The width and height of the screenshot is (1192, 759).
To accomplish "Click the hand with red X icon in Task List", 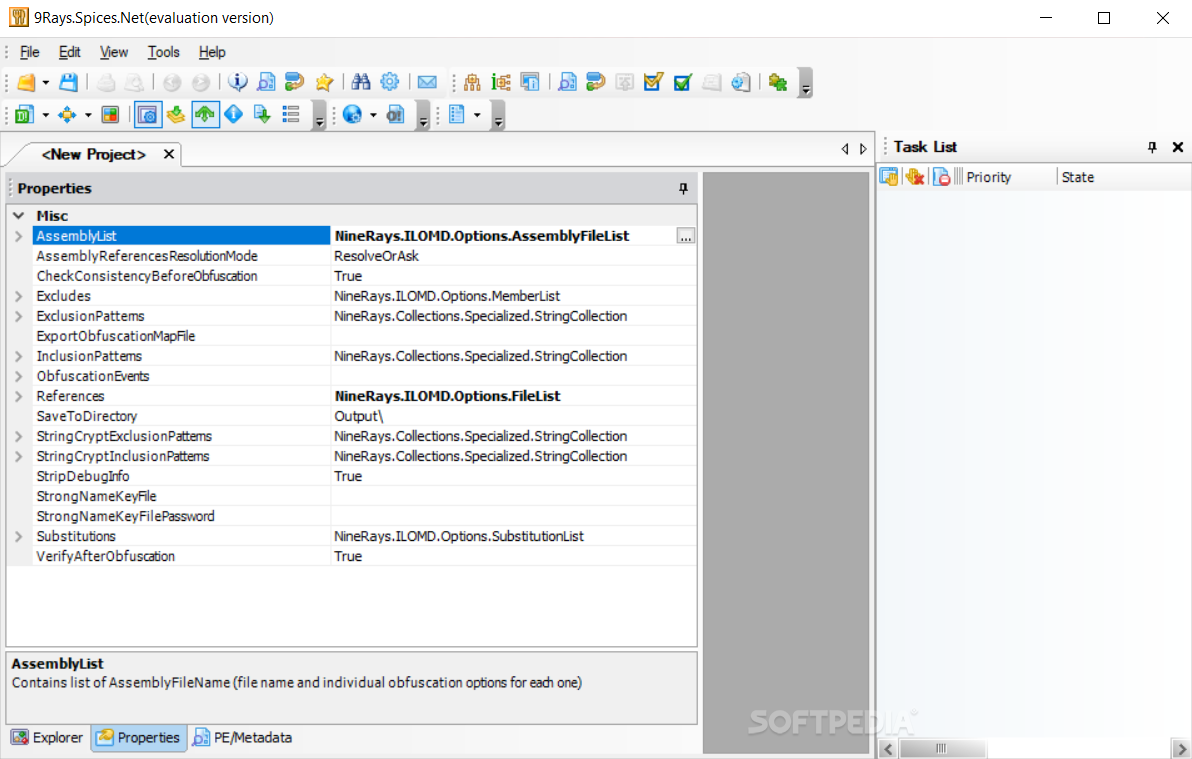I will [x=915, y=176].
